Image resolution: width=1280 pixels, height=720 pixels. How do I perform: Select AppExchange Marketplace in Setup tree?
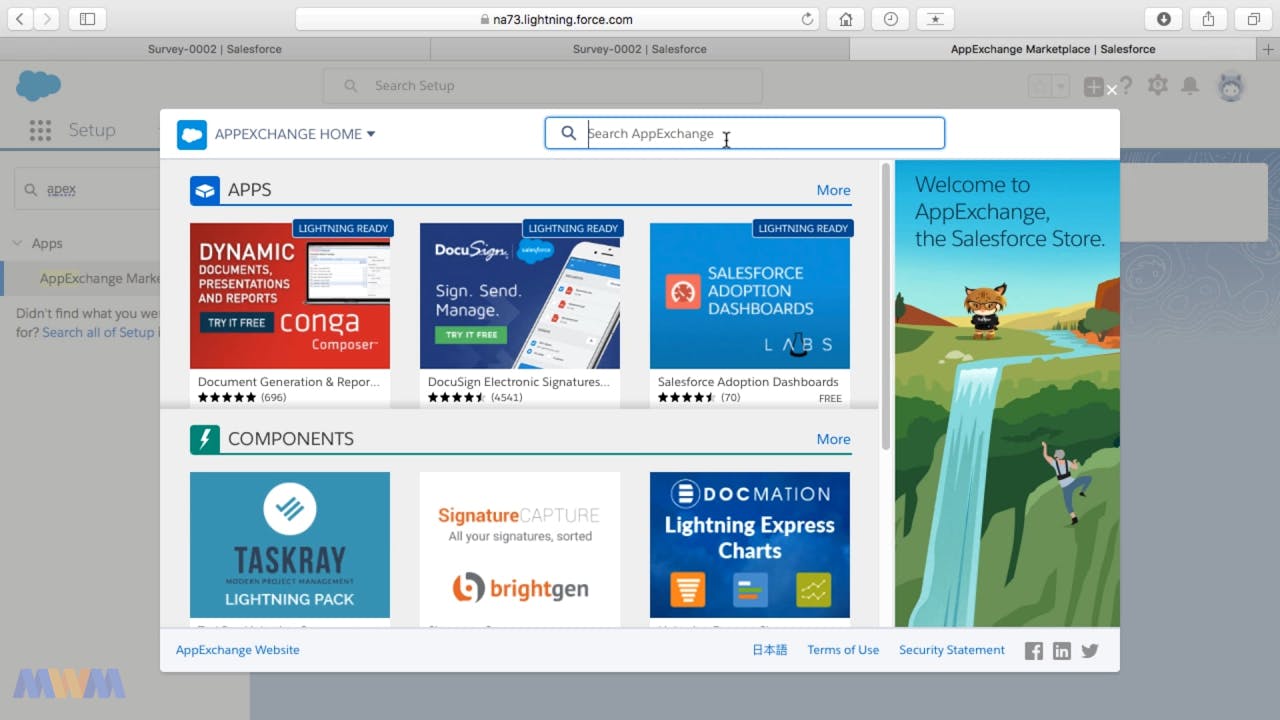[99, 279]
